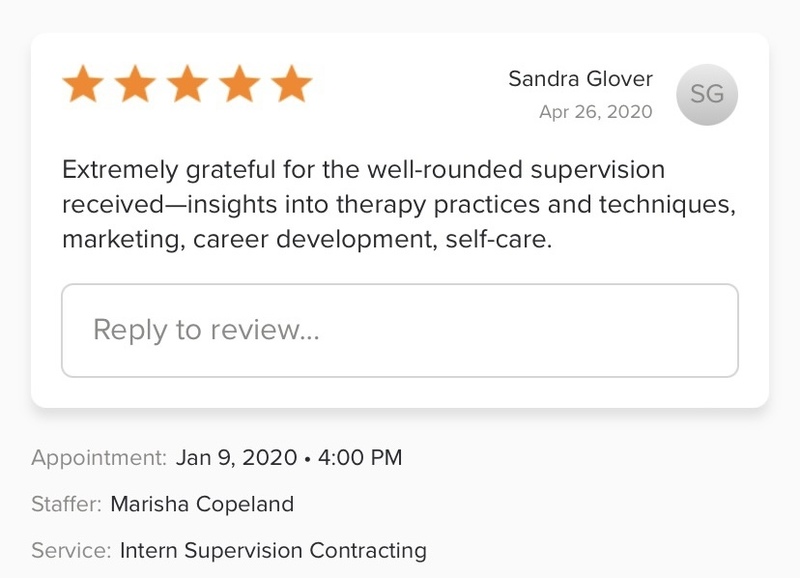
Task: Click the Apr 26, 2020 review date
Action: [595, 112]
